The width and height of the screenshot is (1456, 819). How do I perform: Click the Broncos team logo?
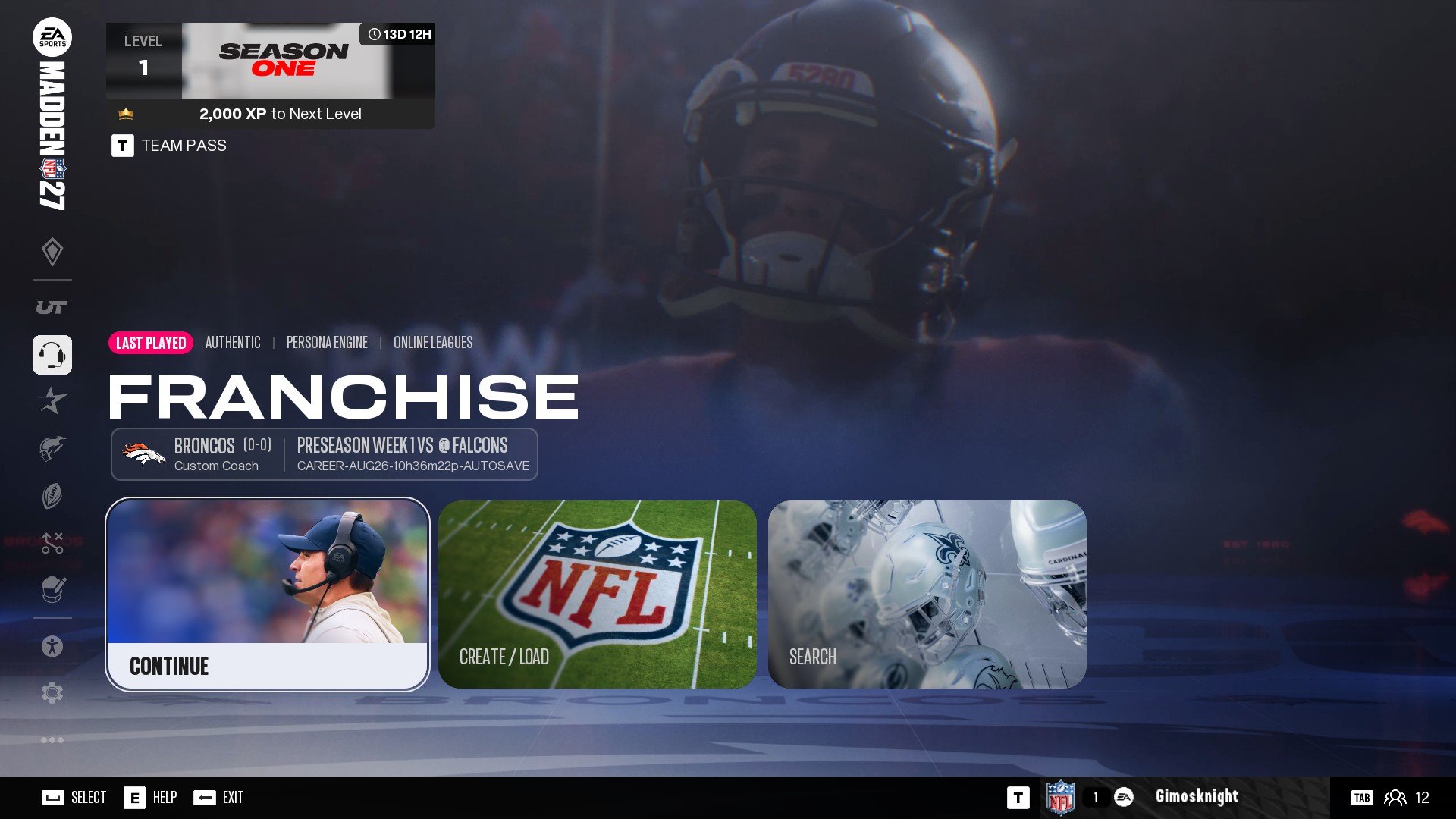[143, 453]
